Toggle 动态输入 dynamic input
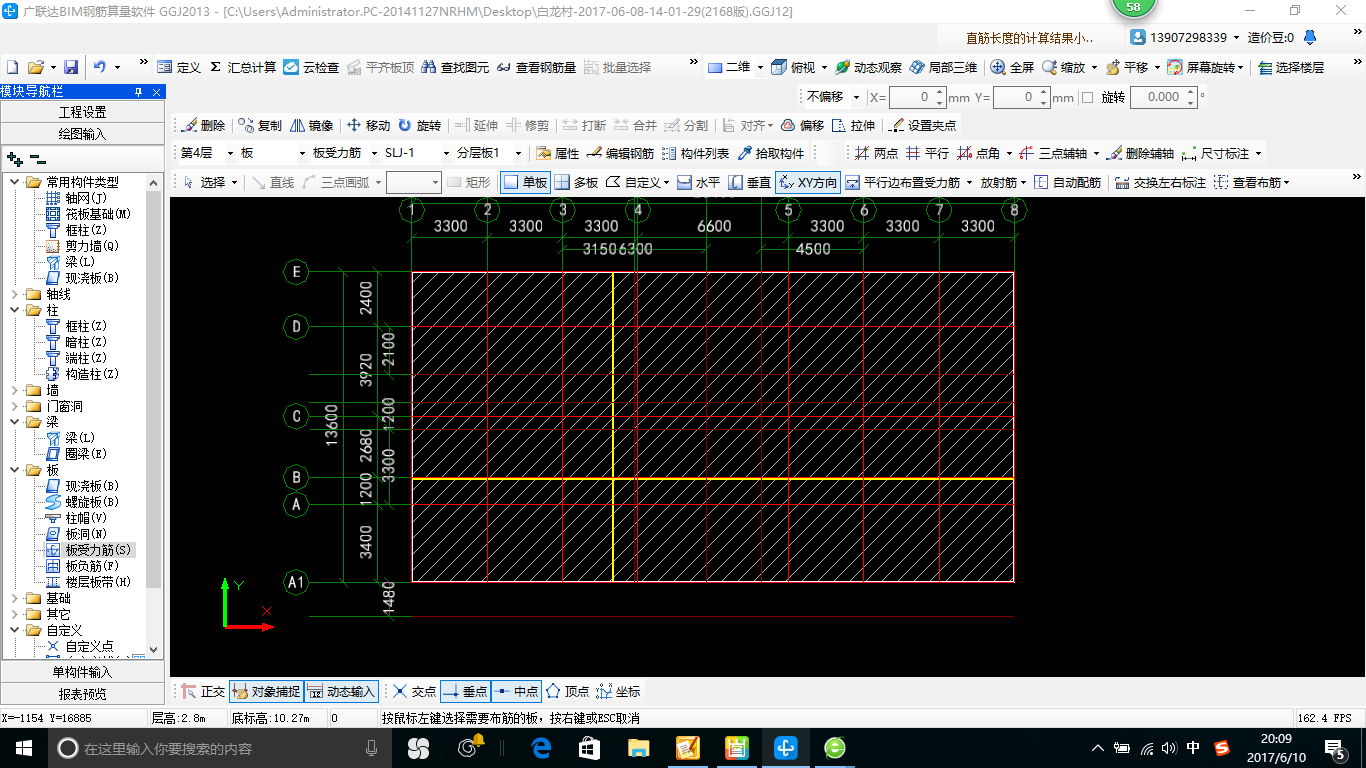The width and height of the screenshot is (1366, 768). [341, 691]
